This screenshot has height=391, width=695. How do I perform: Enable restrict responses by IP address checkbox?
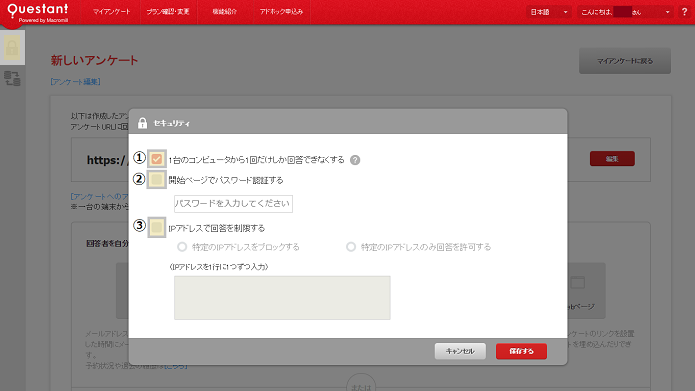point(156,227)
